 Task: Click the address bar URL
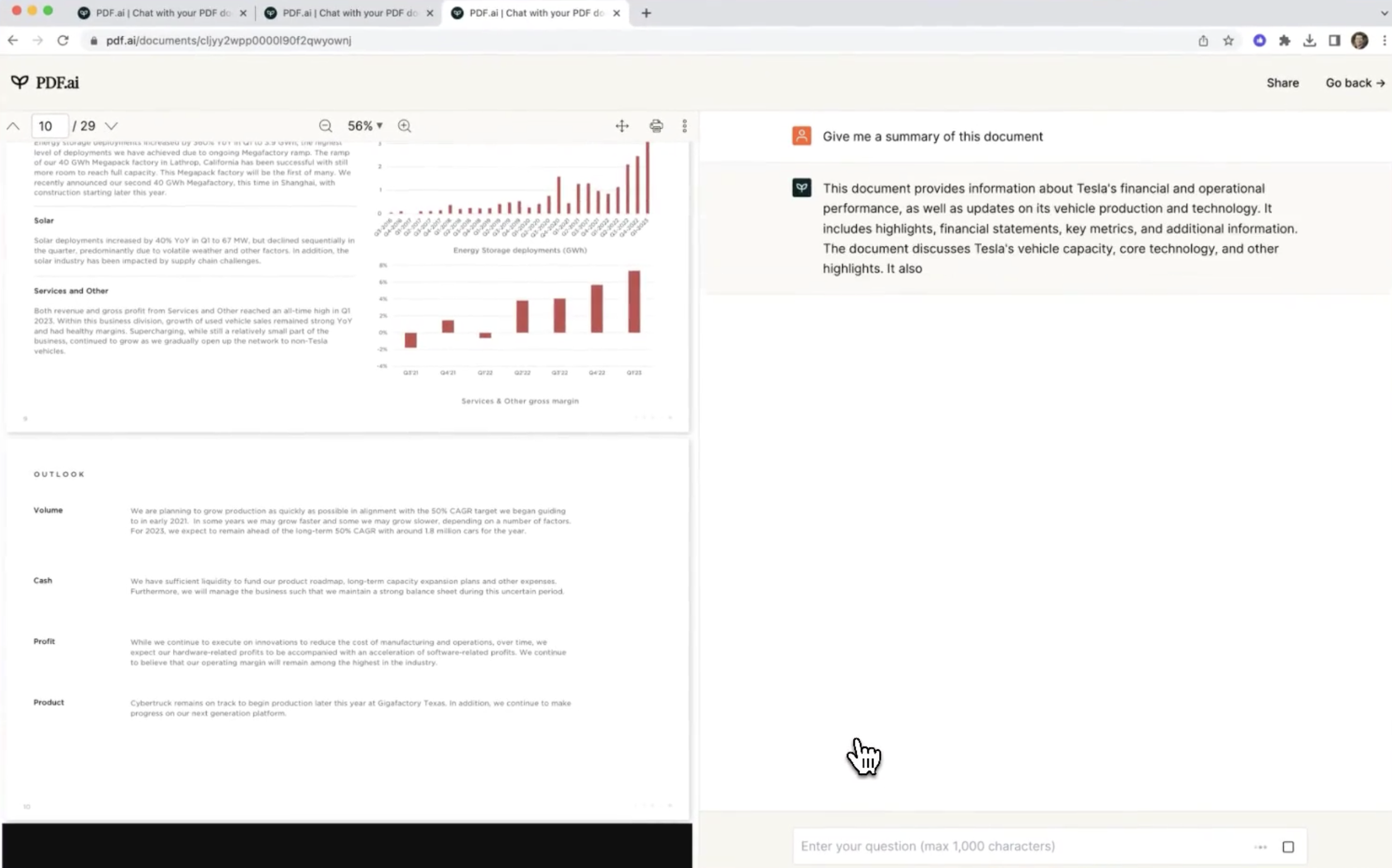tap(228, 40)
